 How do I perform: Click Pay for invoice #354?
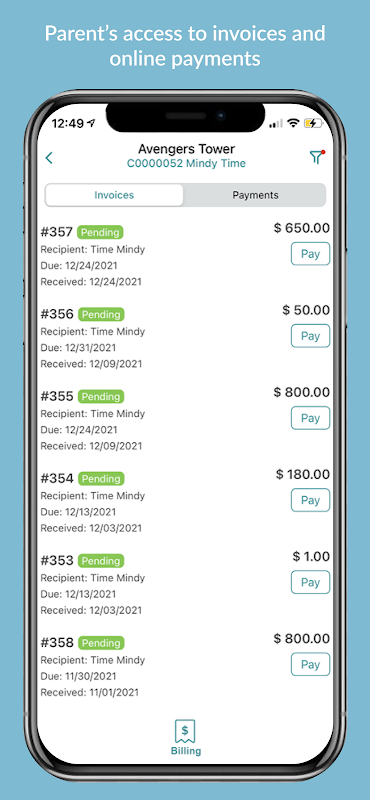pos(310,500)
